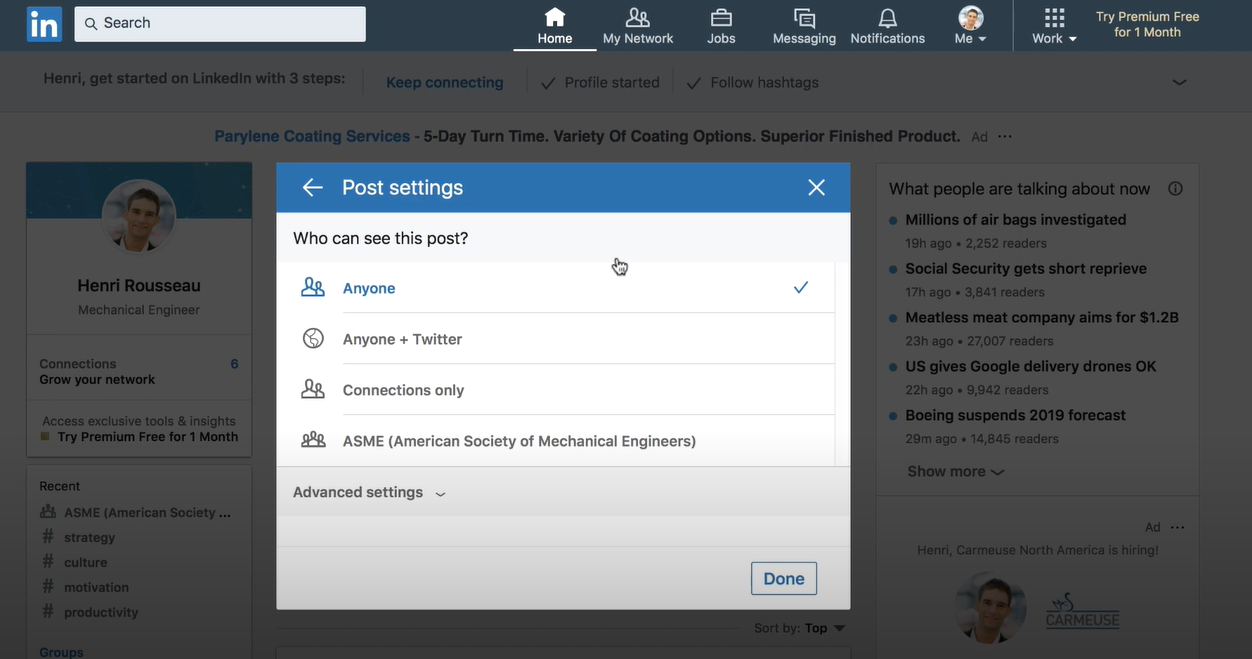Open ASME (American Society ... in Recent
Image resolution: width=1252 pixels, height=659 pixels.
click(148, 512)
